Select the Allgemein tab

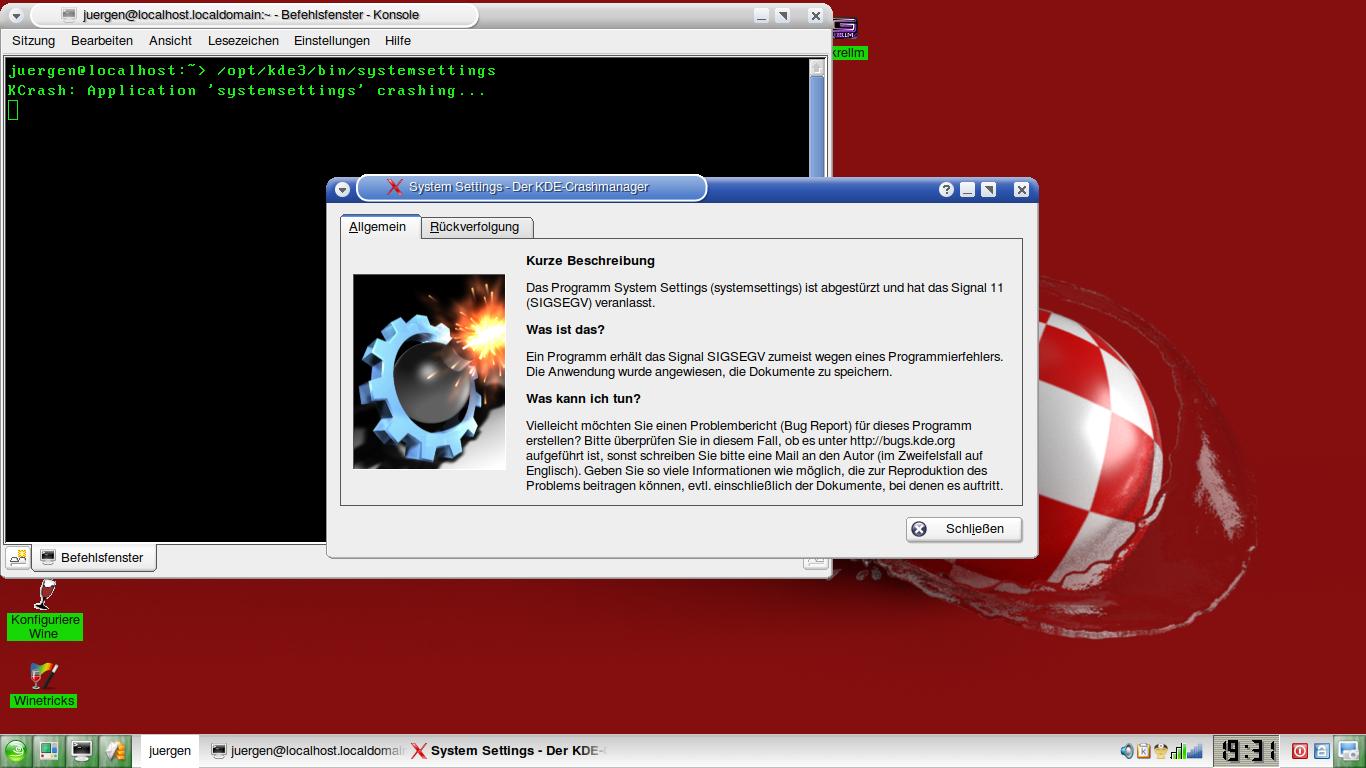pos(377,227)
